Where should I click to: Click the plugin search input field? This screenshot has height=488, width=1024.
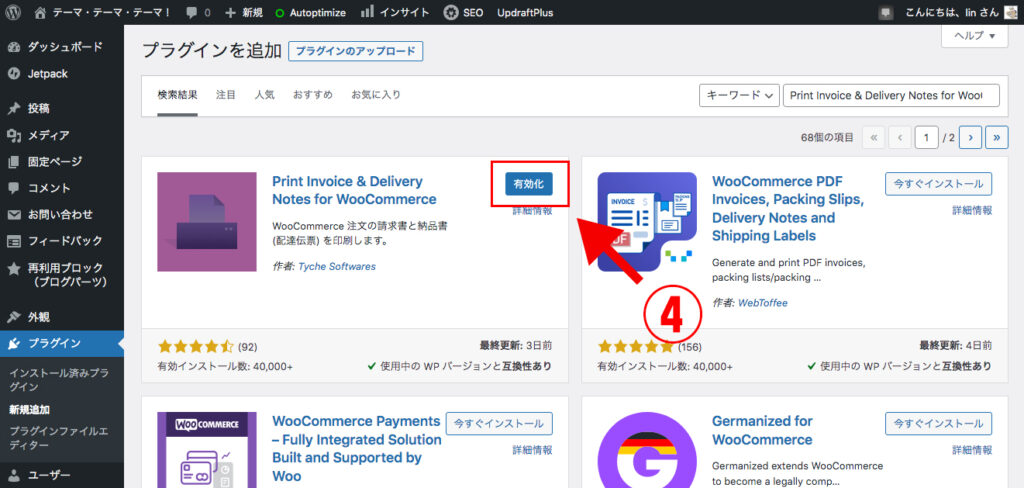(x=891, y=95)
